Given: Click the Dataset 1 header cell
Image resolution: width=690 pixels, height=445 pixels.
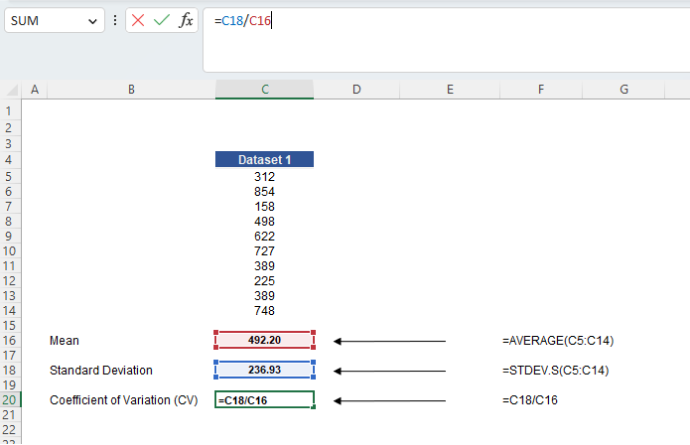Looking at the screenshot, I should click(x=264, y=160).
